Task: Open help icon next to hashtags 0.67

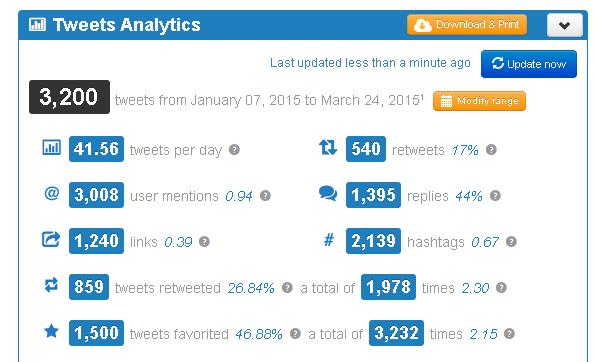Action: pyautogui.click(x=511, y=241)
